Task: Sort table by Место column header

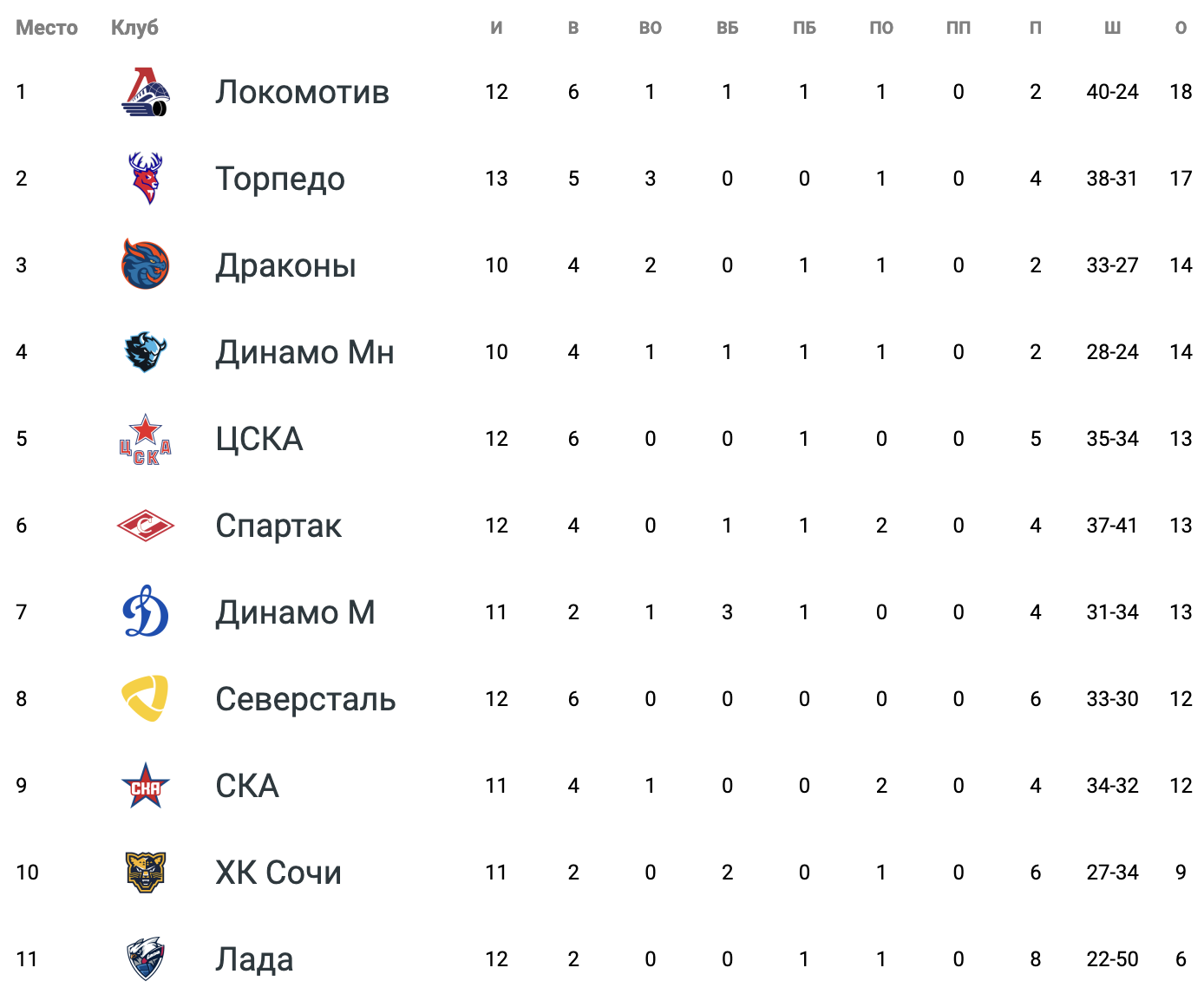Action: 47,28
